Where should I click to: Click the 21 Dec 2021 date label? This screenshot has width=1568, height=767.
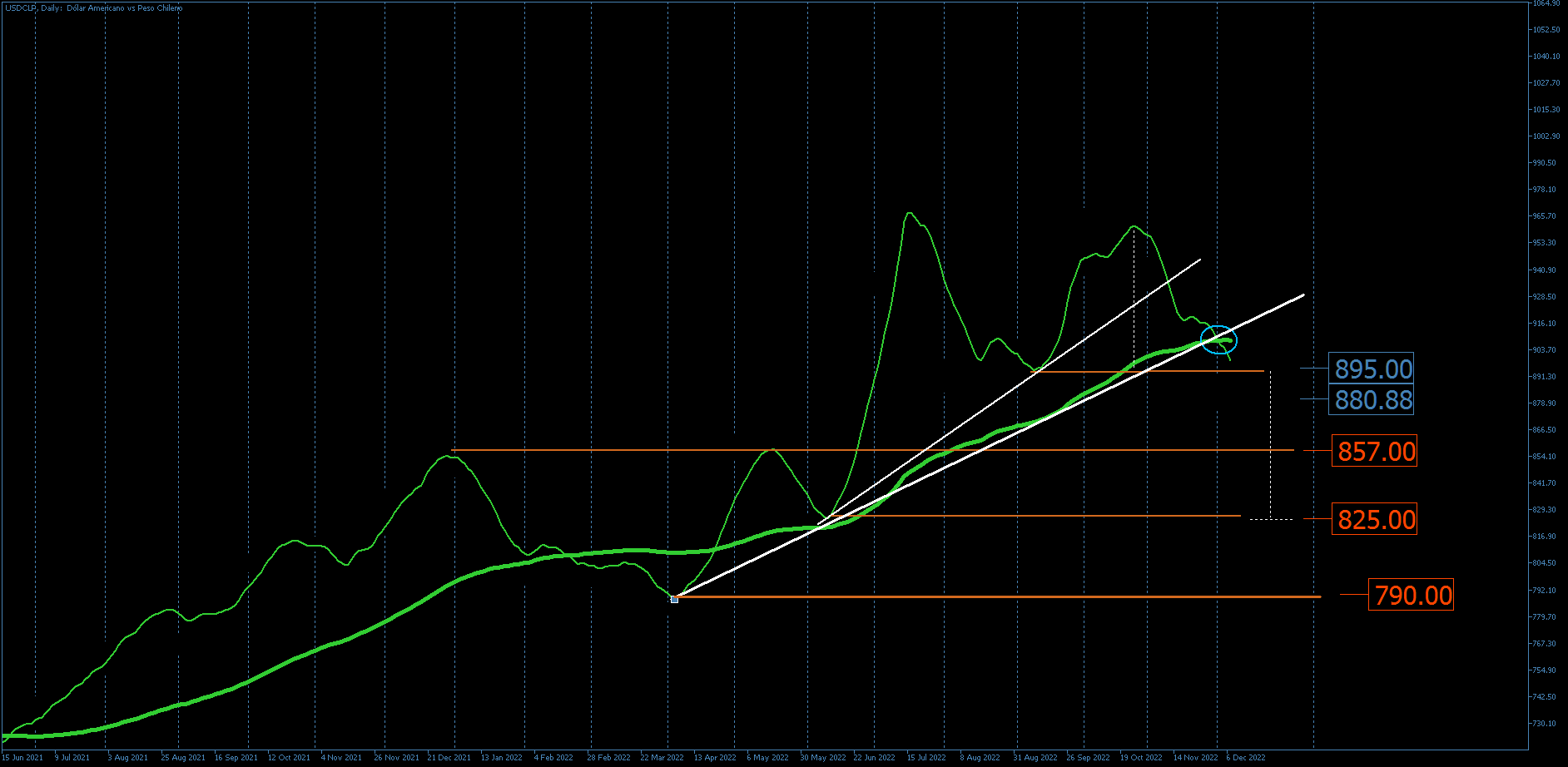click(449, 758)
